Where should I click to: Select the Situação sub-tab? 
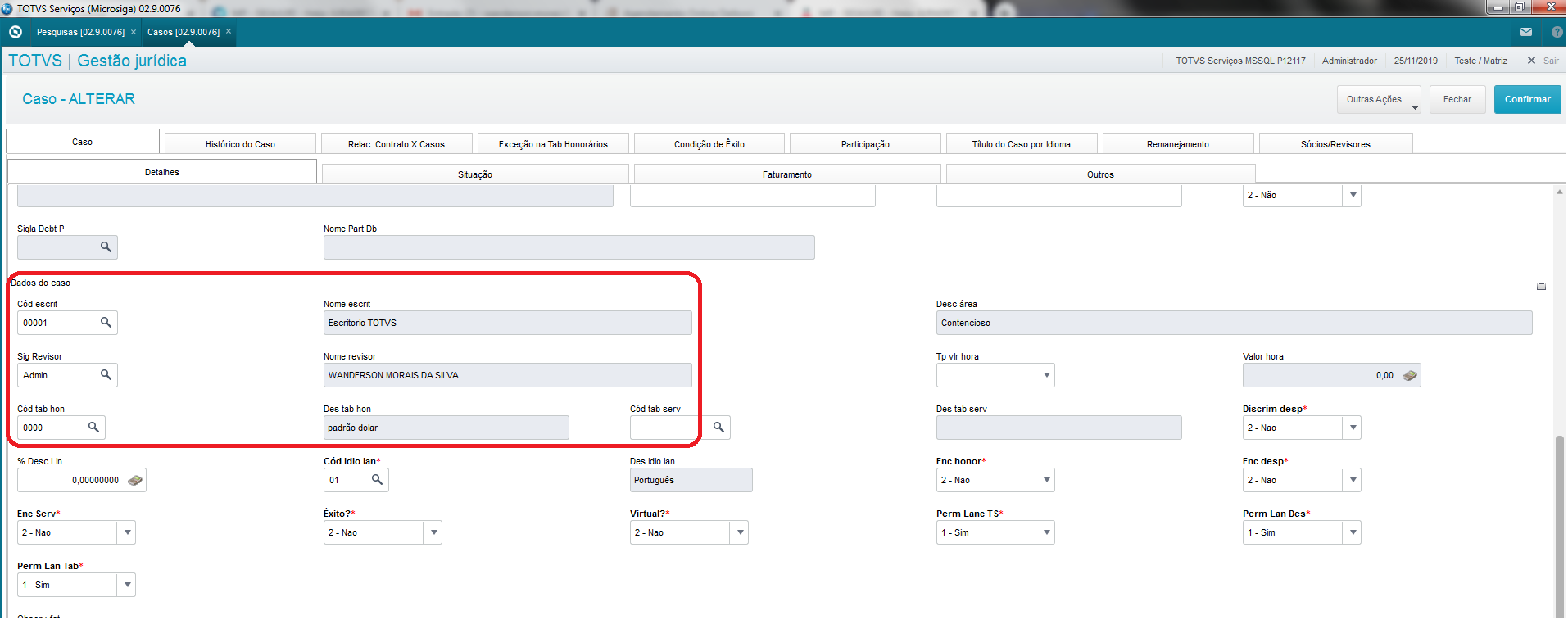pyautogui.click(x=475, y=174)
